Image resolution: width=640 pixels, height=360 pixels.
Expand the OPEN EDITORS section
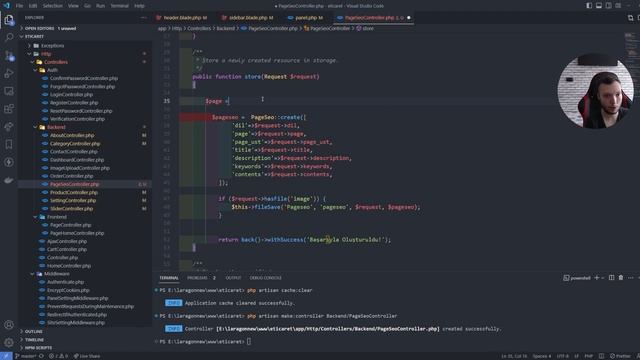point(86,28)
